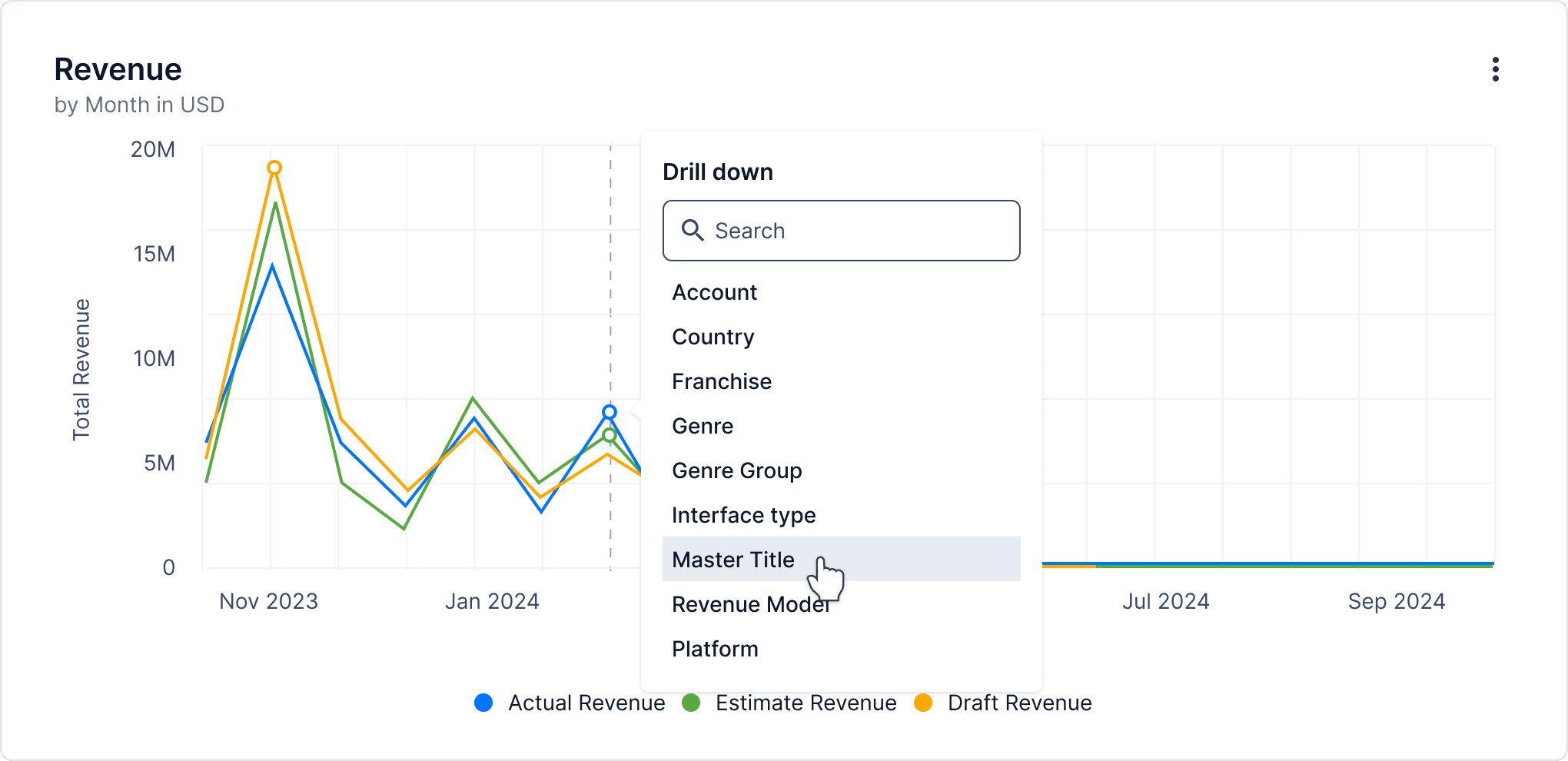
Task: Select Account from drill down list
Action: 714,292
